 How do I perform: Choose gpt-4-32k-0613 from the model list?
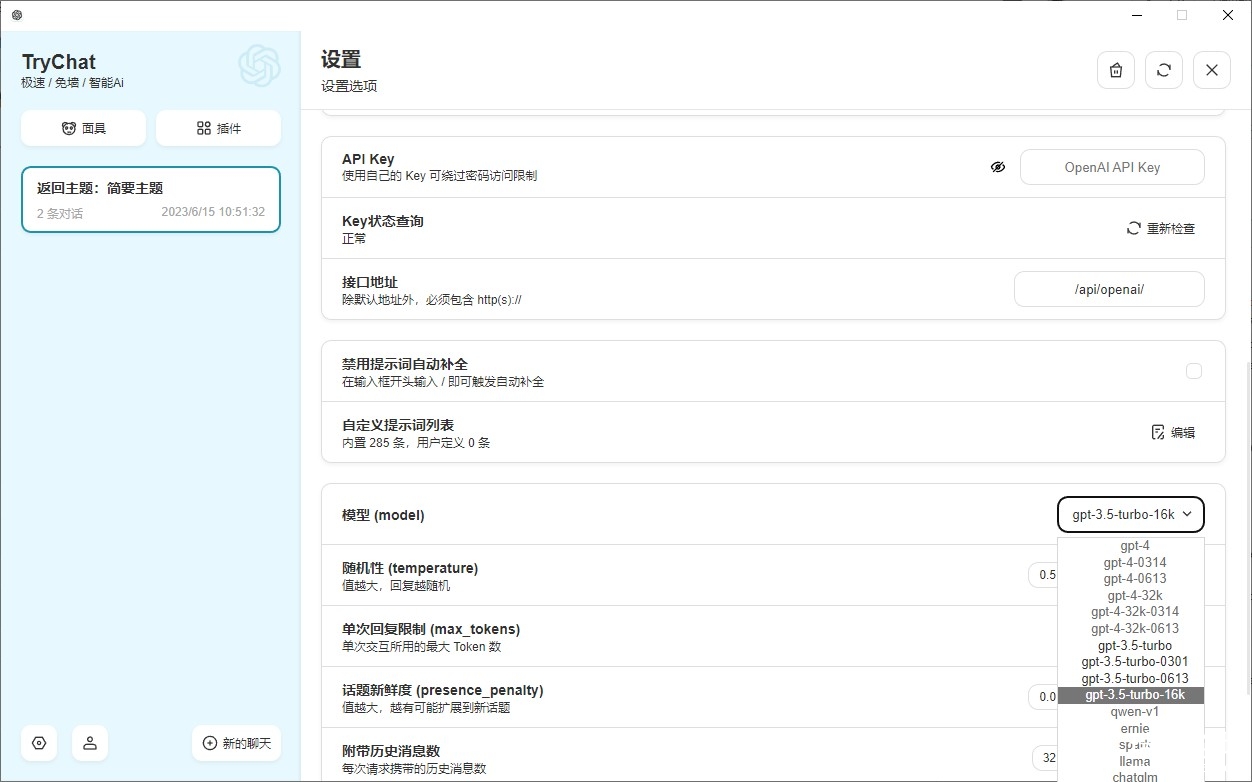[x=1131, y=628]
